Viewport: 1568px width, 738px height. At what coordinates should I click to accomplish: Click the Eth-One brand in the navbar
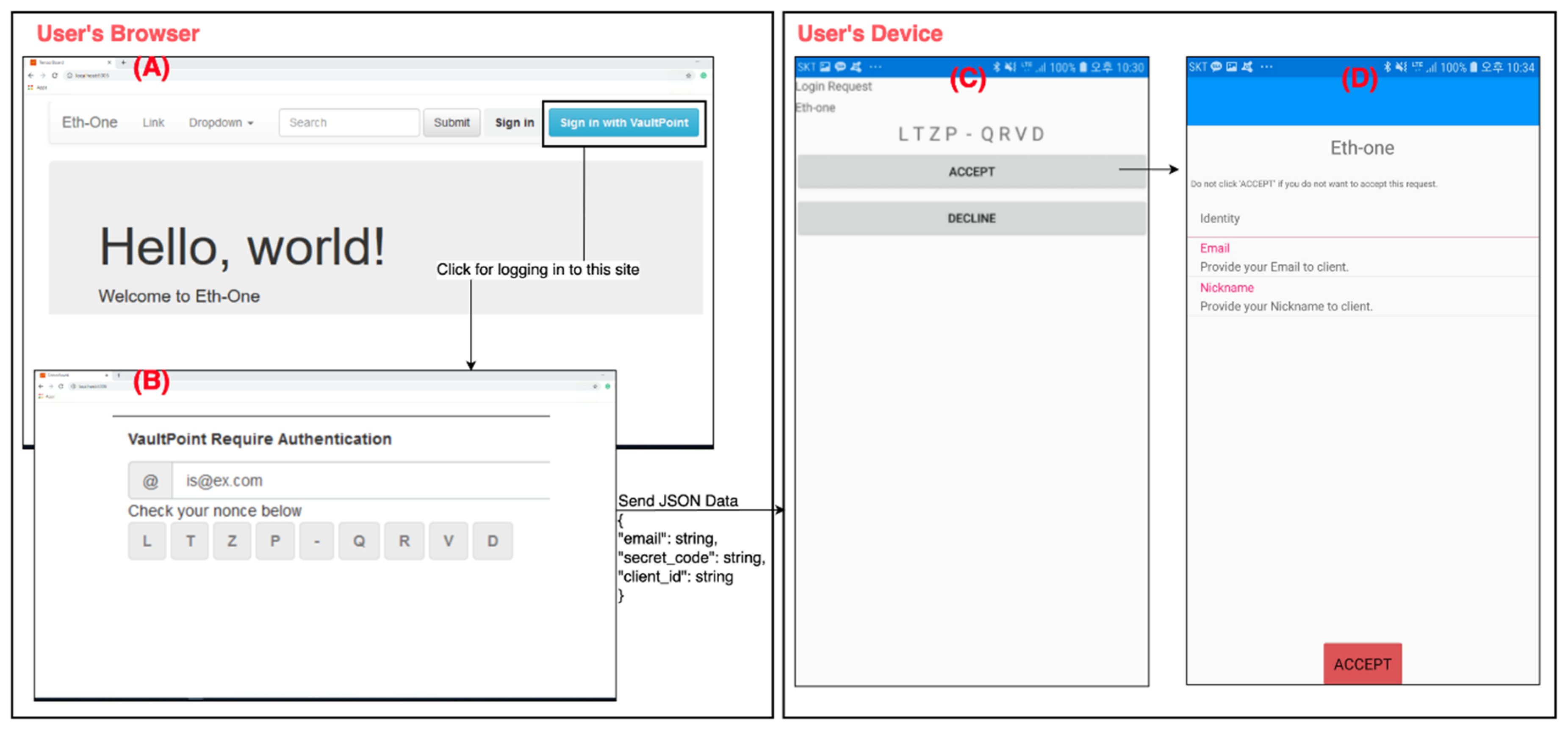(x=89, y=122)
